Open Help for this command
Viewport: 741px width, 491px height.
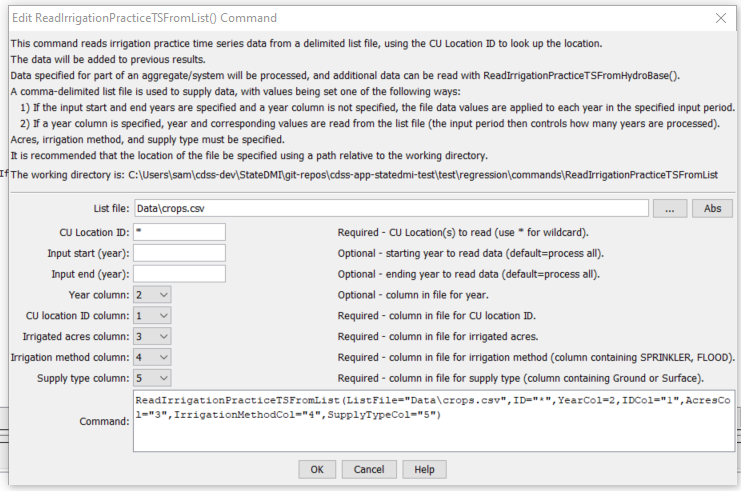[x=424, y=469]
